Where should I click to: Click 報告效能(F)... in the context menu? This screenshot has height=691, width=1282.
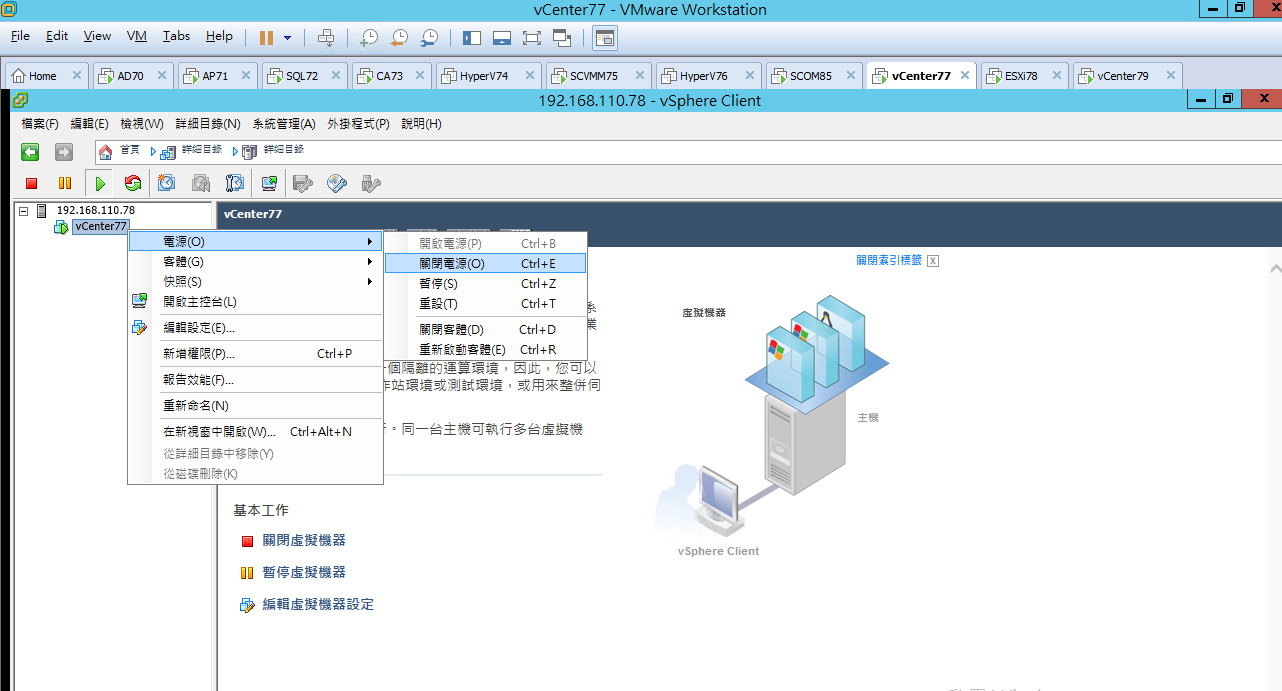coord(256,380)
